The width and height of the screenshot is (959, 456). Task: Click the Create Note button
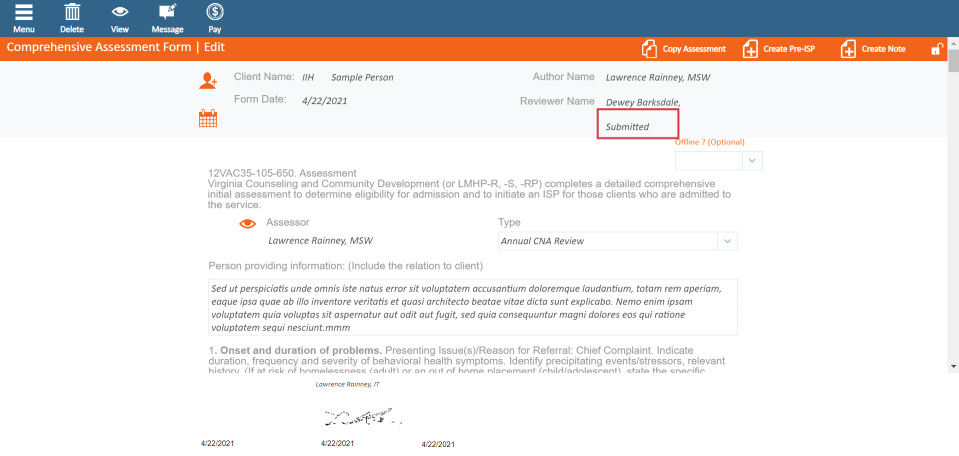point(874,49)
